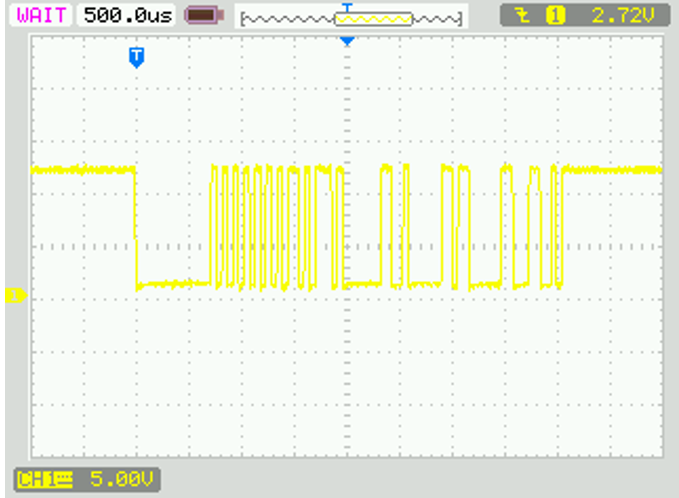679x498 pixels.
Task: Click the WAIT trigger status indicator
Action: [x=41, y=15]
